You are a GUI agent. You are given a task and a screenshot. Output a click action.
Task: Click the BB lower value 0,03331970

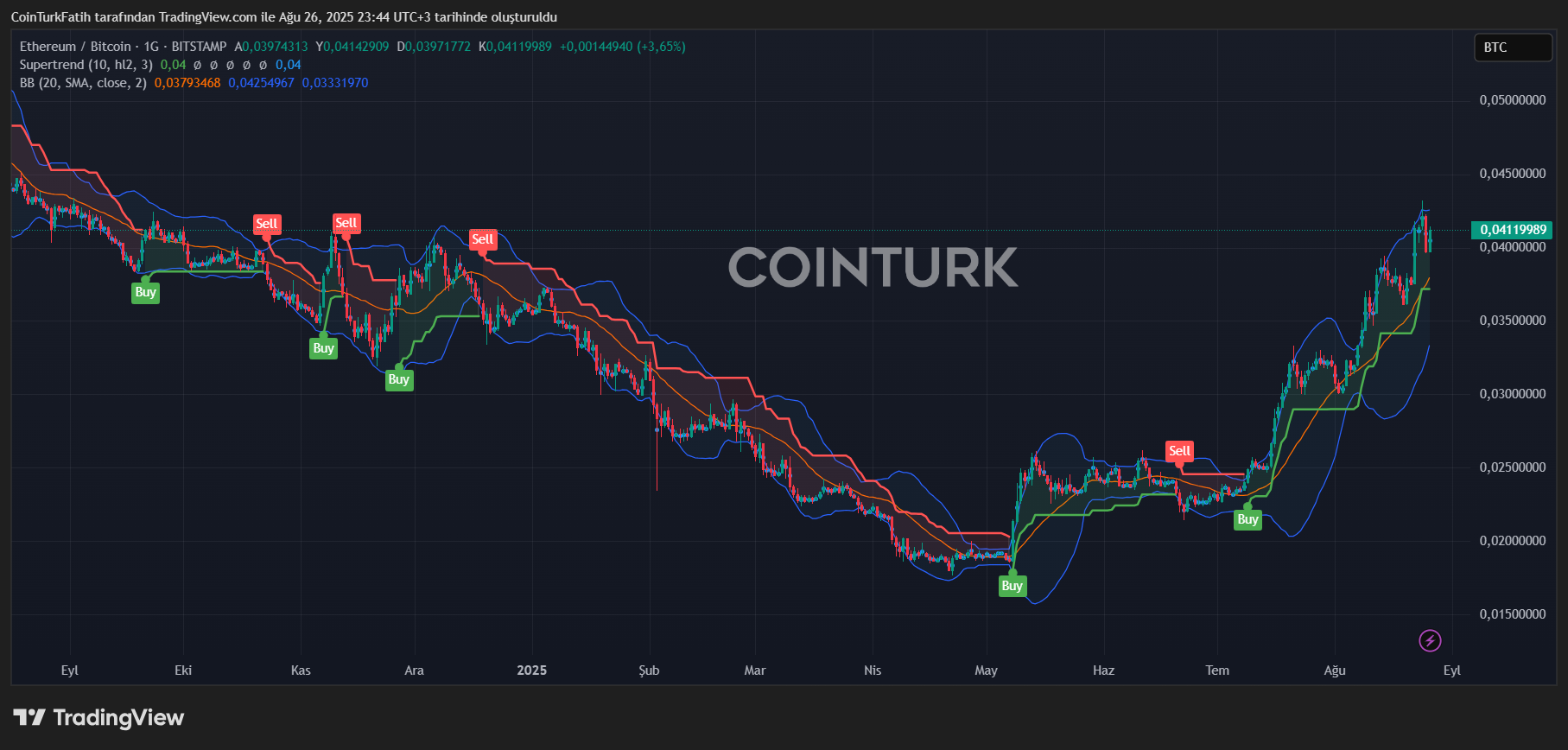coord(335,83)
